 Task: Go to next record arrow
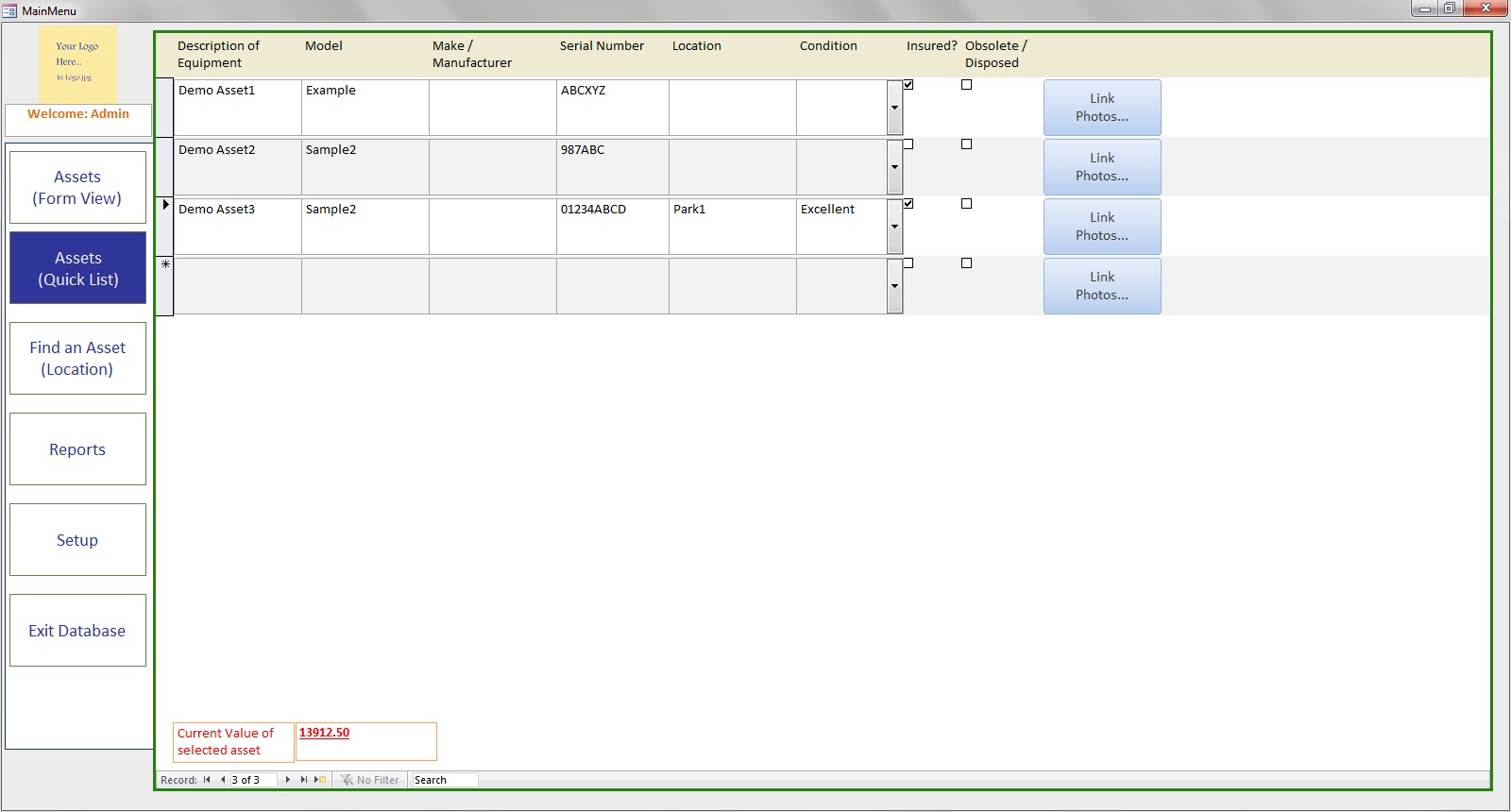288,780
